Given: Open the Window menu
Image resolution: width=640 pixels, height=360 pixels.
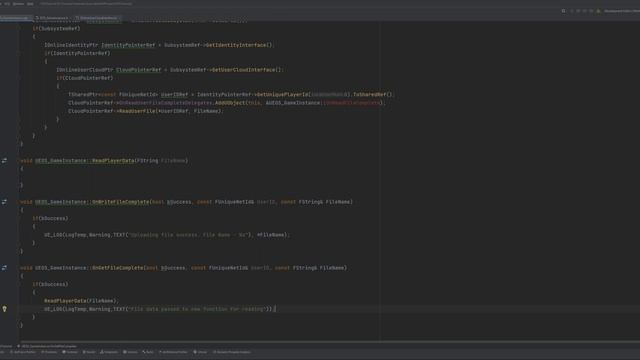Looking at the screenshot, I should click(18, 4).
